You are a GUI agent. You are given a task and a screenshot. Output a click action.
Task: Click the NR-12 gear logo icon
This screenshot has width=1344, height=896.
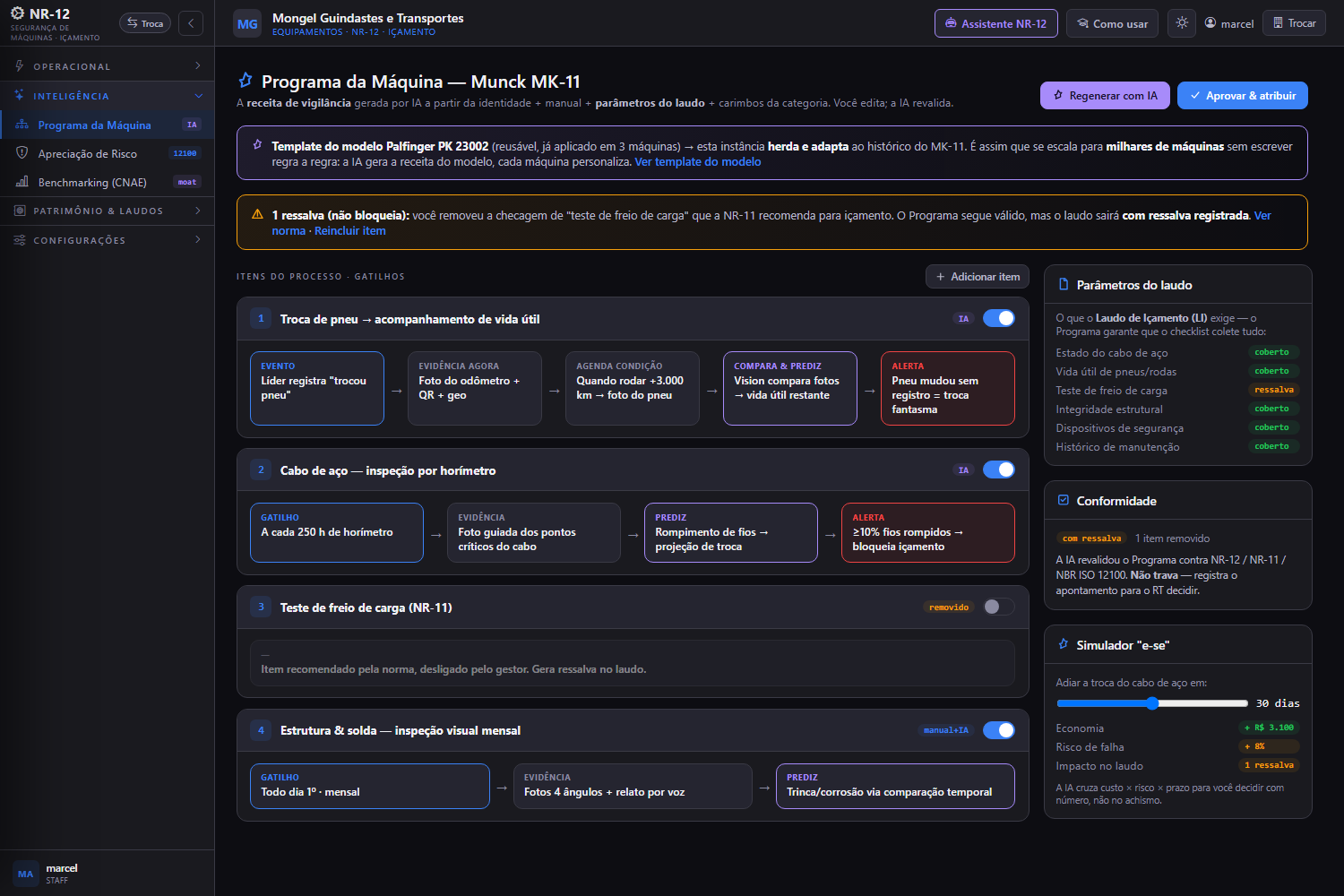click(18, 13)
